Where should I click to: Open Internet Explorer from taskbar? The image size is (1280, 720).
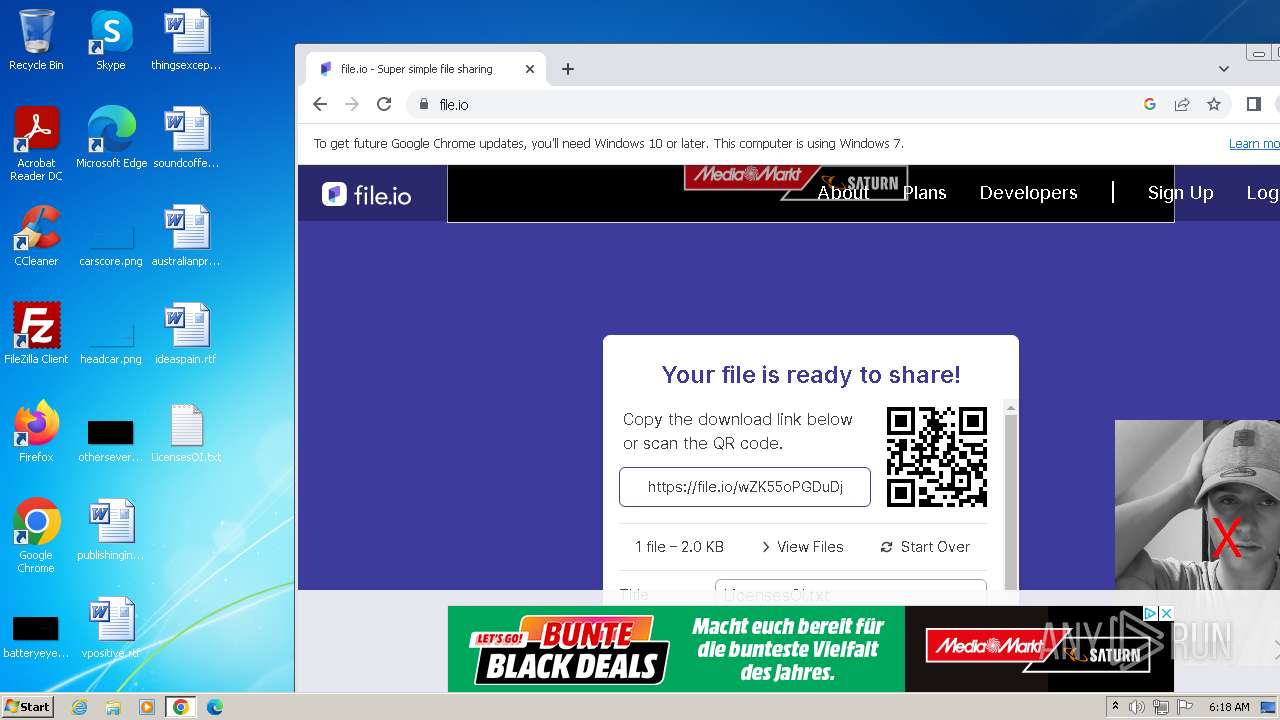(x=79, y=707)
